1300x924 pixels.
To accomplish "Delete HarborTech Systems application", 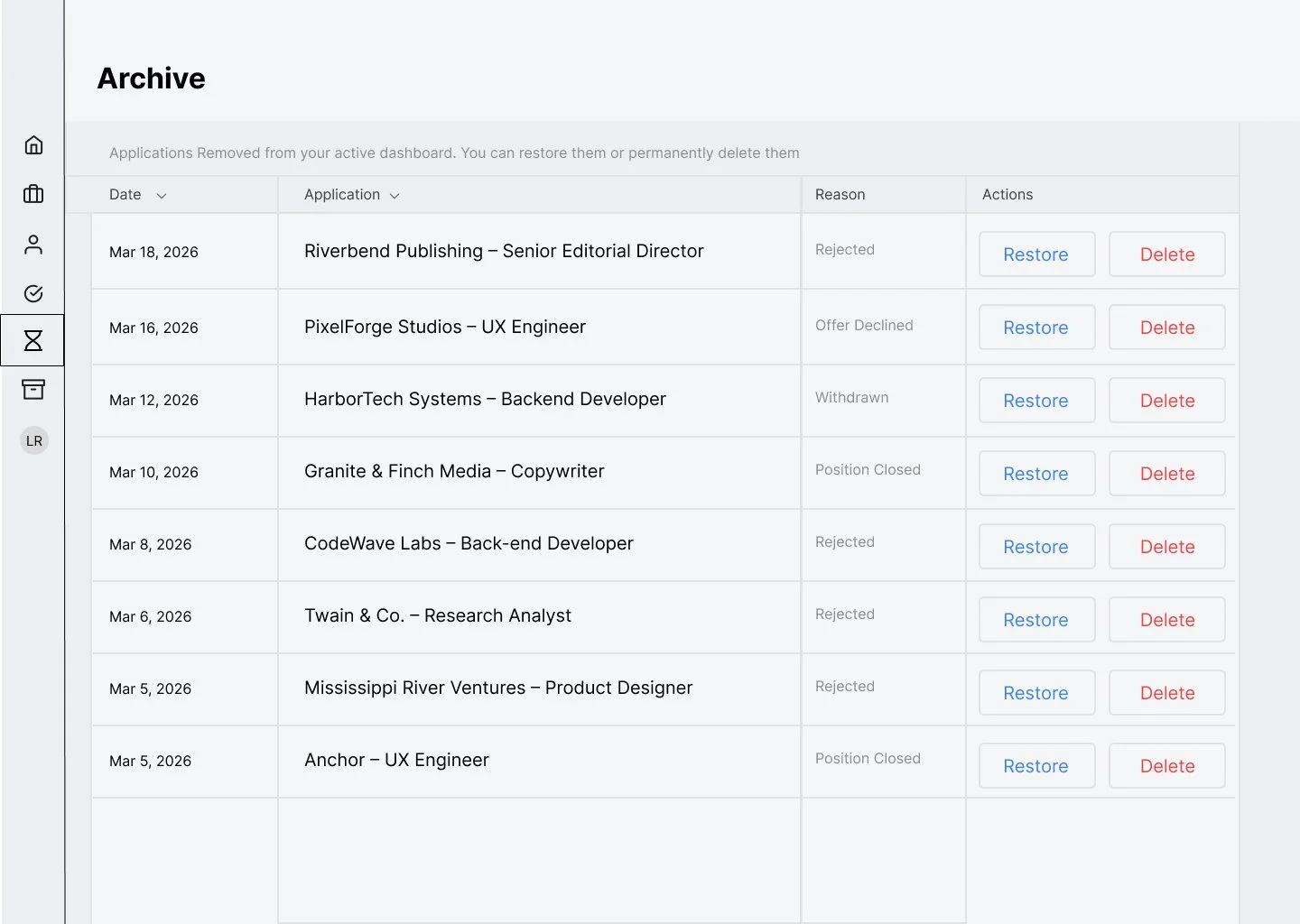I will click(1166, 401).
